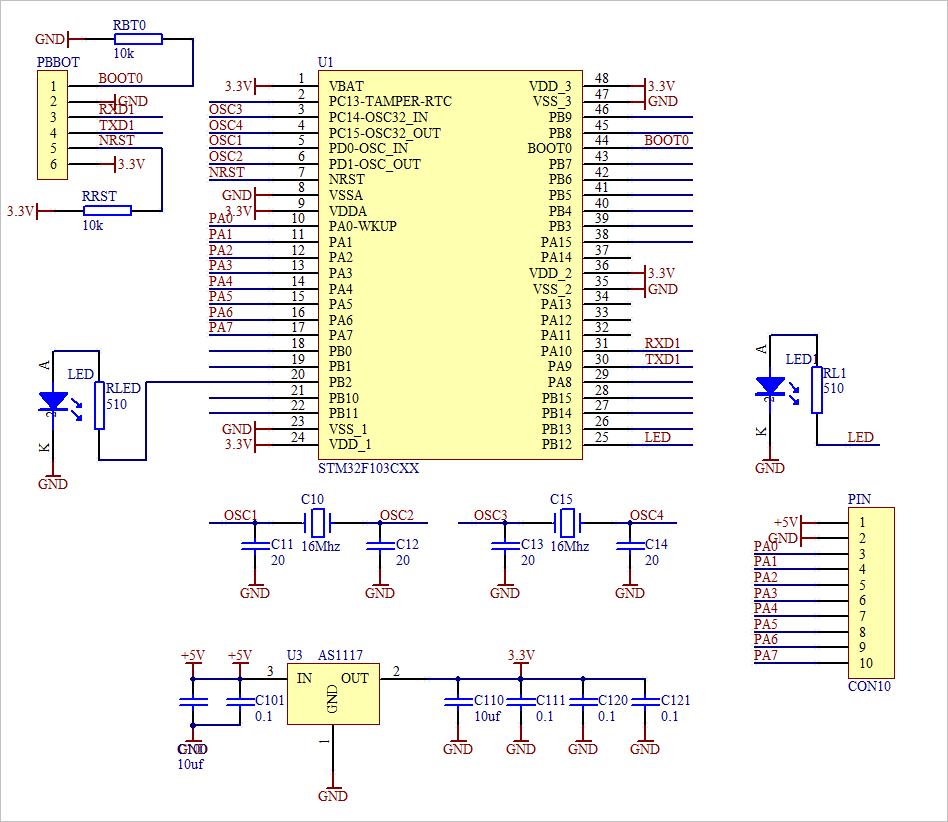The width and height of the screenshot is (948, 822).
Task: Select the AS1117 regulator U3 symbol
Action: 332,692
